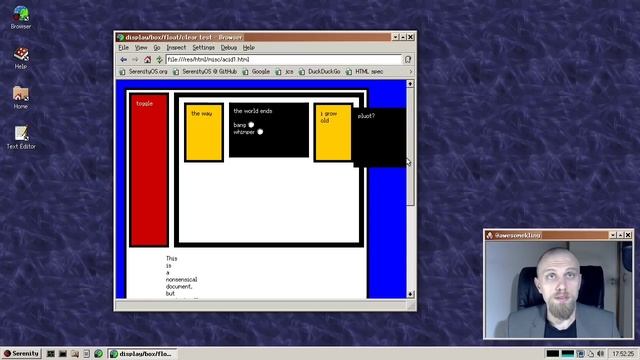Open the text editor quick-launch taskbar icon
Viewport: 640px width, 360px height.
(x=87, y=353)
